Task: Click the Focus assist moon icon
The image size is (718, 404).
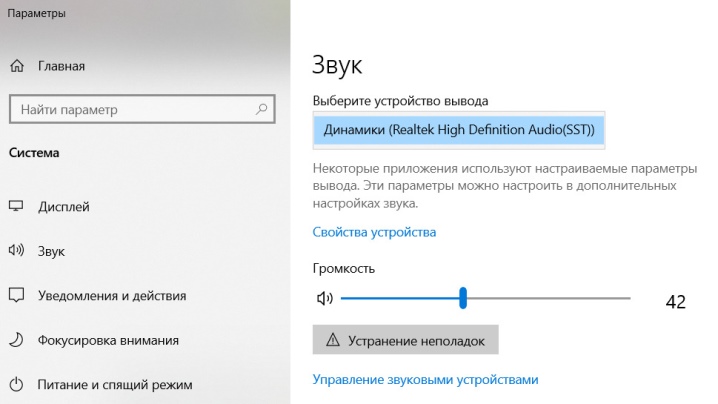Action: pos(16,340)
